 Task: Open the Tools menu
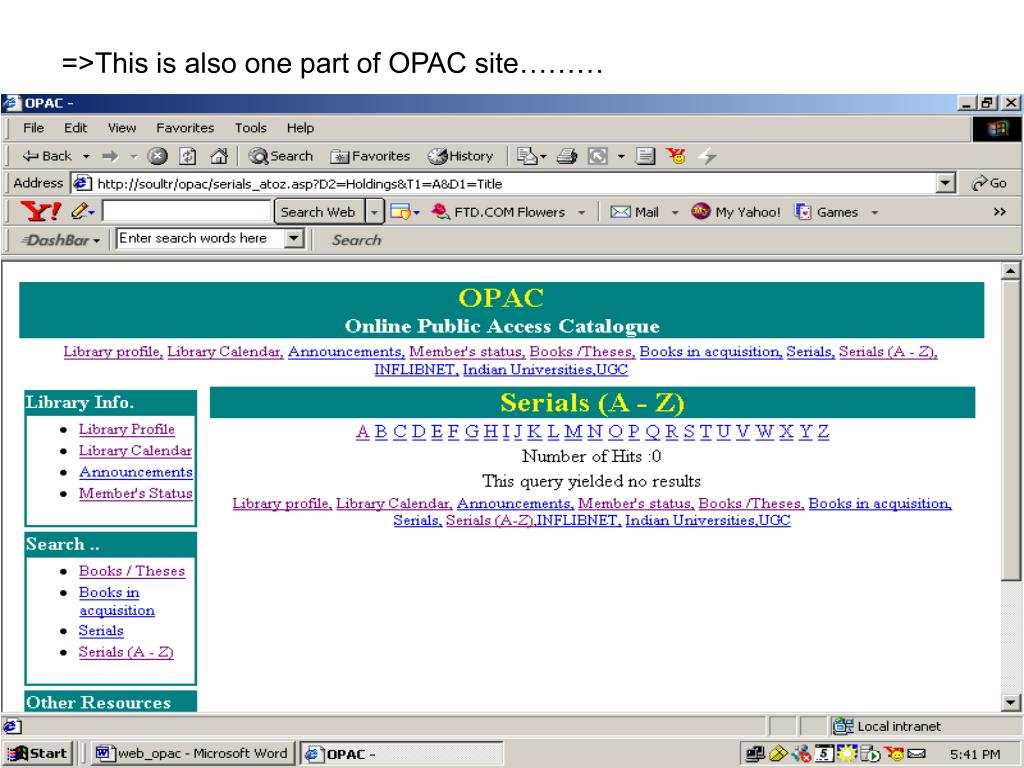pos(251,128)
